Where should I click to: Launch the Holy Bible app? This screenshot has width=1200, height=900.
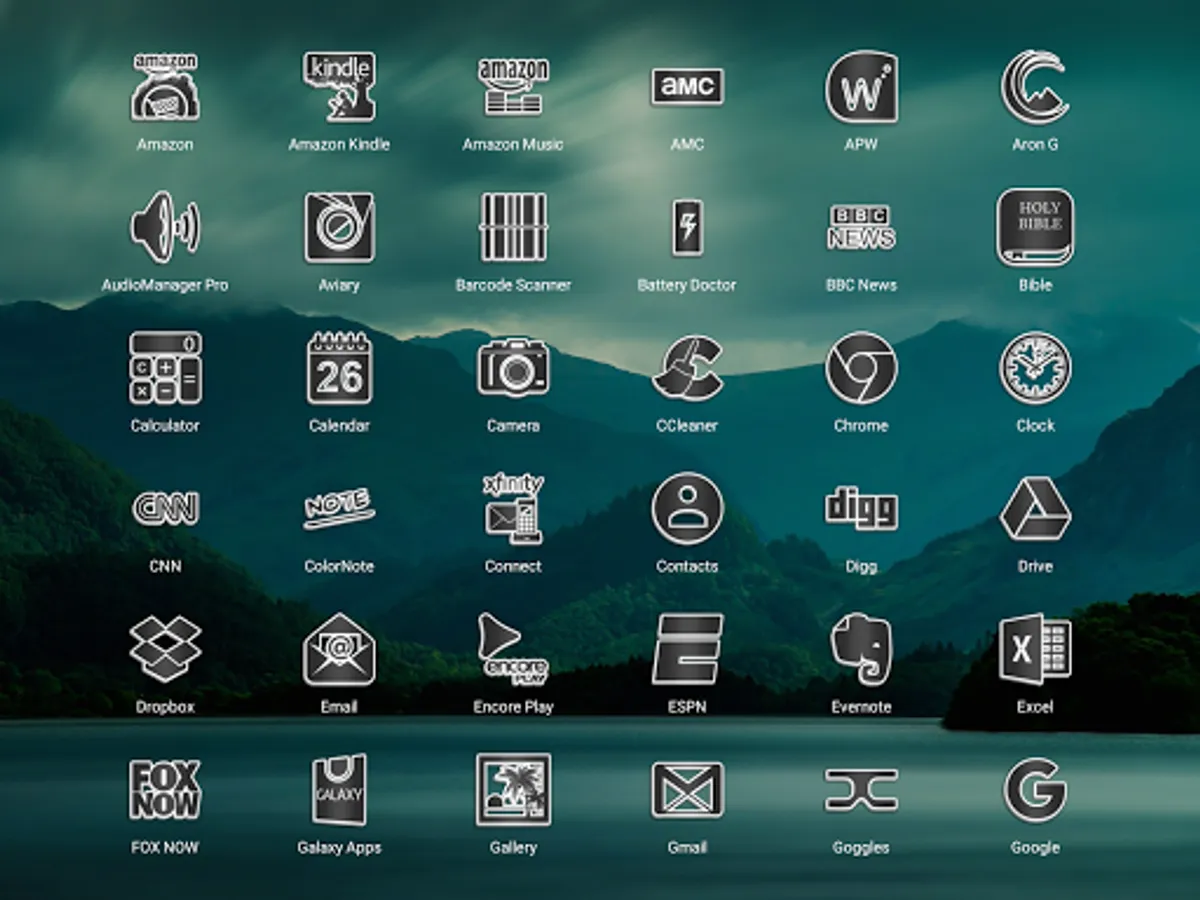coord(1035,227)
